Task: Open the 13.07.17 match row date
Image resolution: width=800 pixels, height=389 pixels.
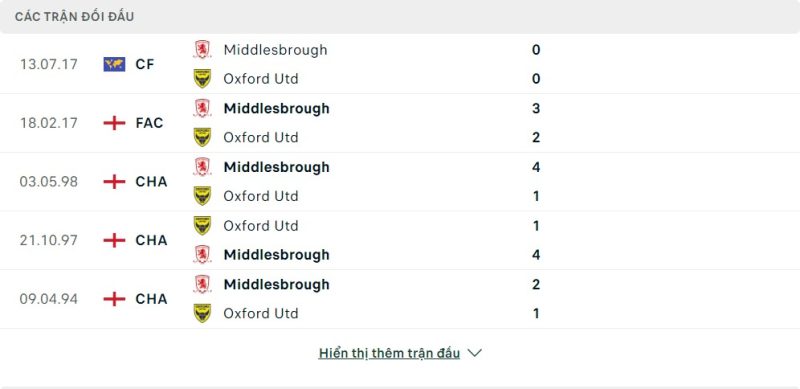Action: click(x=49, y=64)
